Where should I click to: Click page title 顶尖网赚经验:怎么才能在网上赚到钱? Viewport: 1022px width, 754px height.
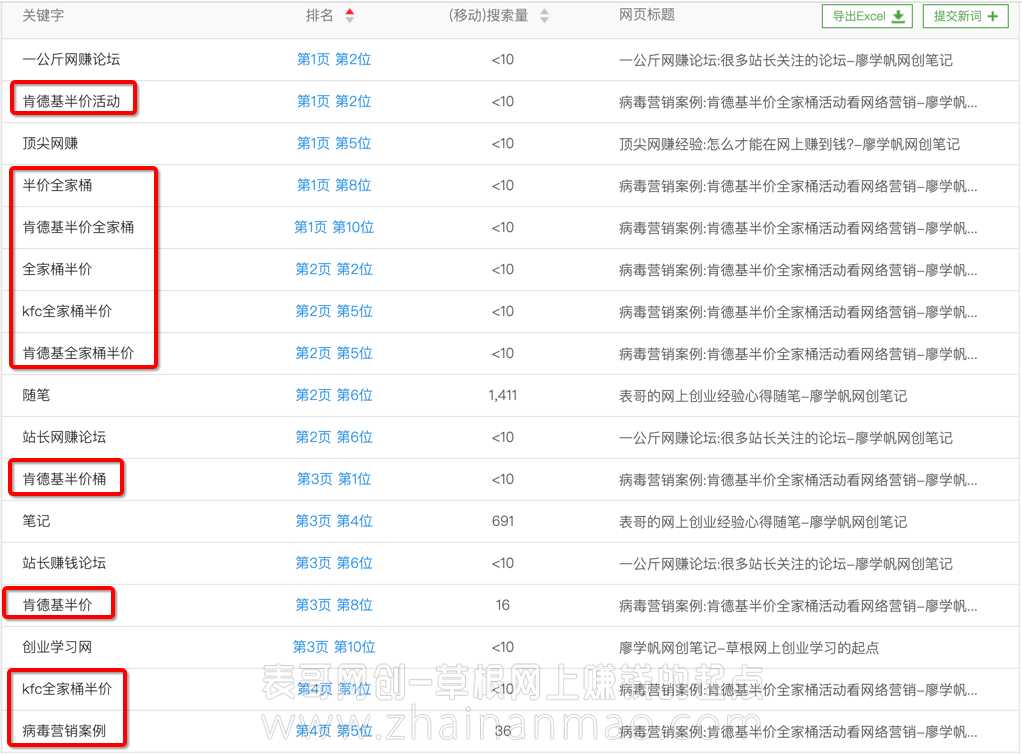(789, 144)
